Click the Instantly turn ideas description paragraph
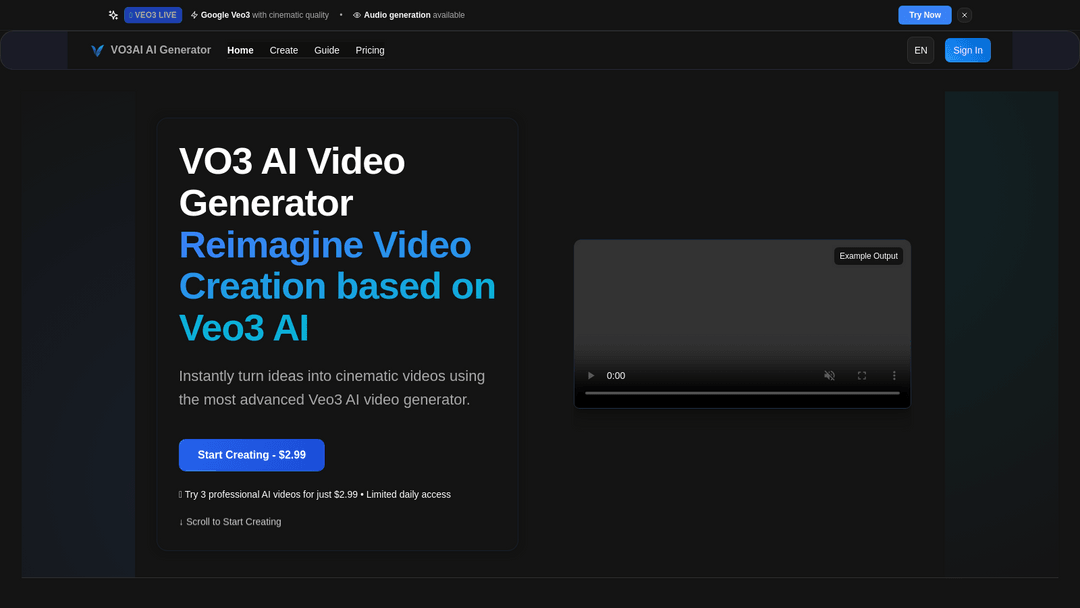 click(331, 388)
